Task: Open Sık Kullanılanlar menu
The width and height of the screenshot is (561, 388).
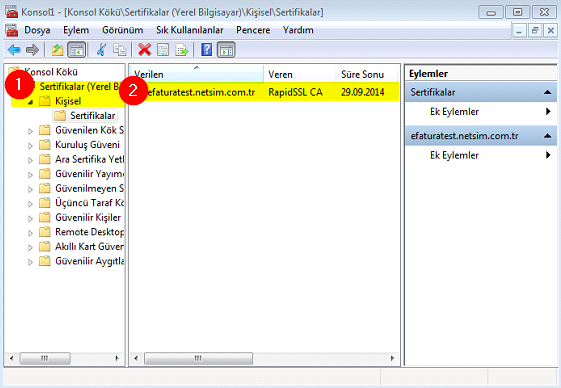Action: coord(190,30)
